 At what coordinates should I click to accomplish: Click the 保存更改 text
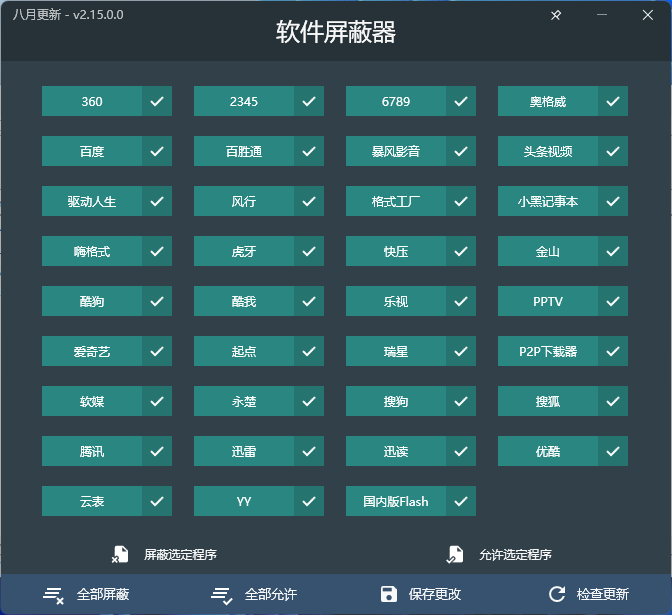click(x=435, y=594)
